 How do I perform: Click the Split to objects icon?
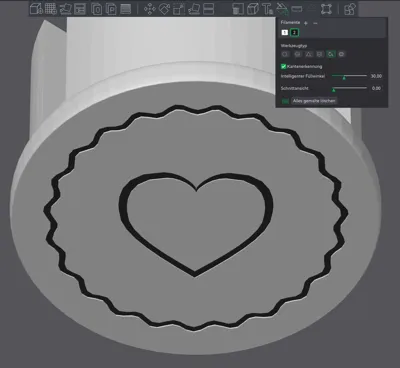(97, 9)
